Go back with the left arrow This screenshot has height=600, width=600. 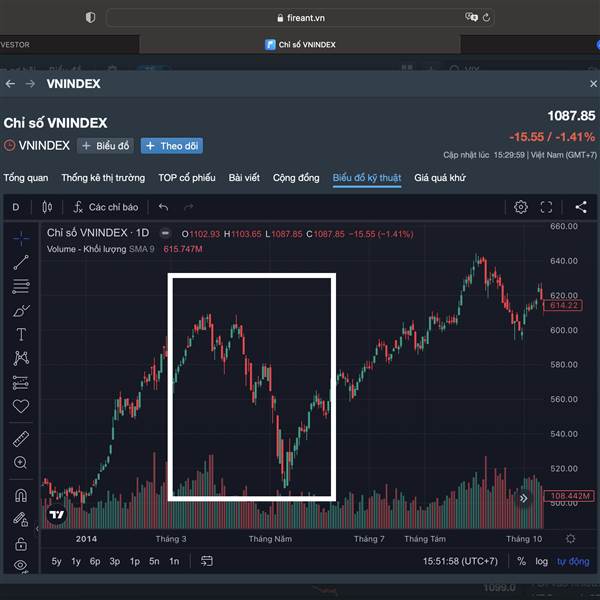10,83
